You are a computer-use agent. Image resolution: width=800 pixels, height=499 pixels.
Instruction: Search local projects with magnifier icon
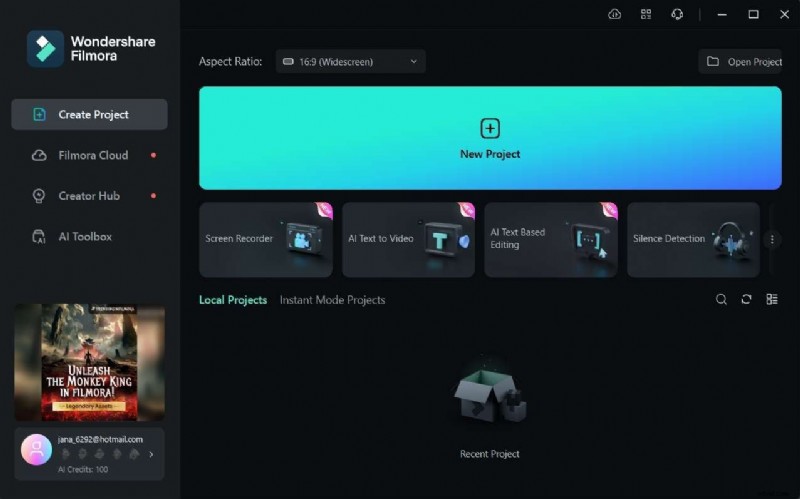tap(721, 299)
